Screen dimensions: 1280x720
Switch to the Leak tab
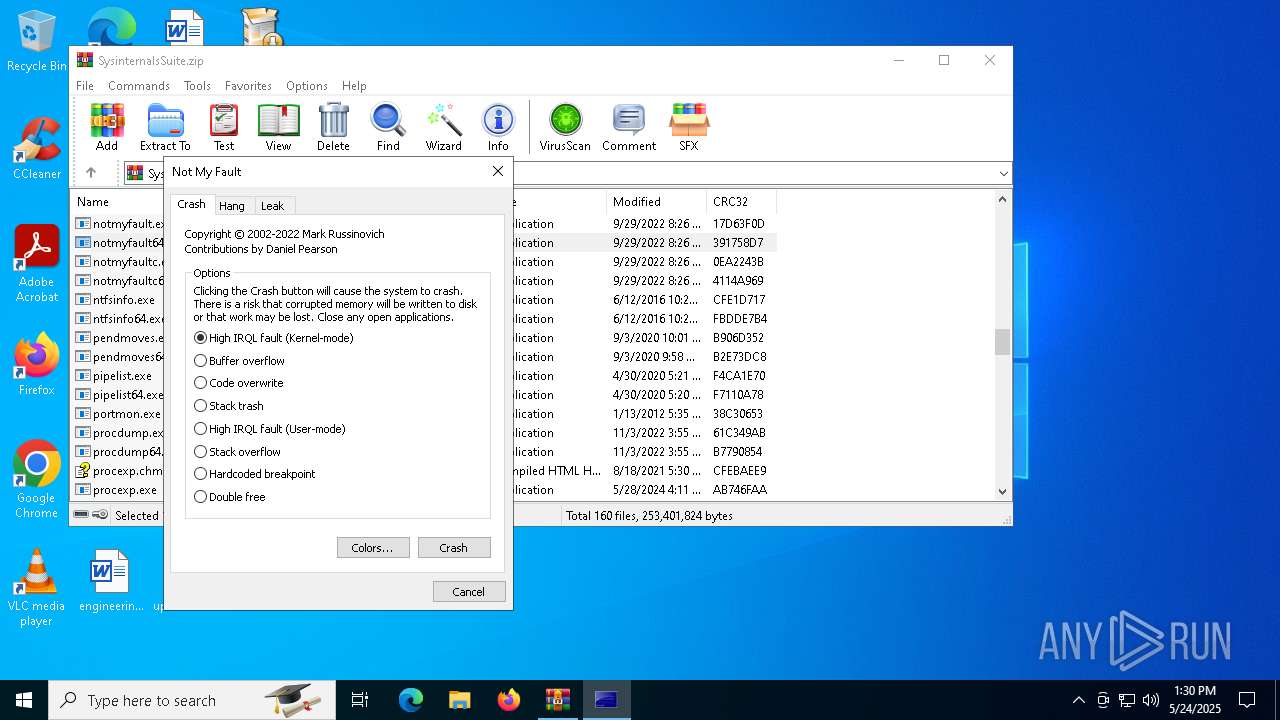coord(273,205)
